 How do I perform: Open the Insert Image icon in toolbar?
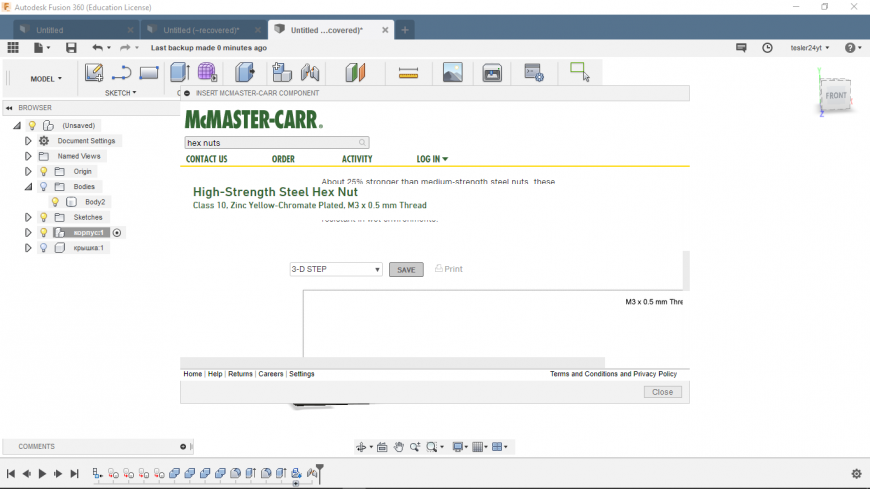[x=452, y=73]
